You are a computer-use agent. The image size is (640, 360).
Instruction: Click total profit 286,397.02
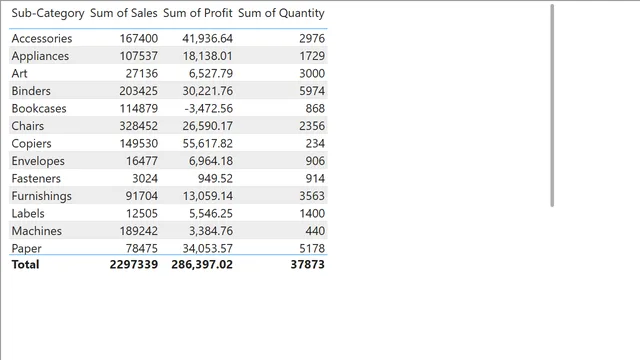[x=202, y=264]
